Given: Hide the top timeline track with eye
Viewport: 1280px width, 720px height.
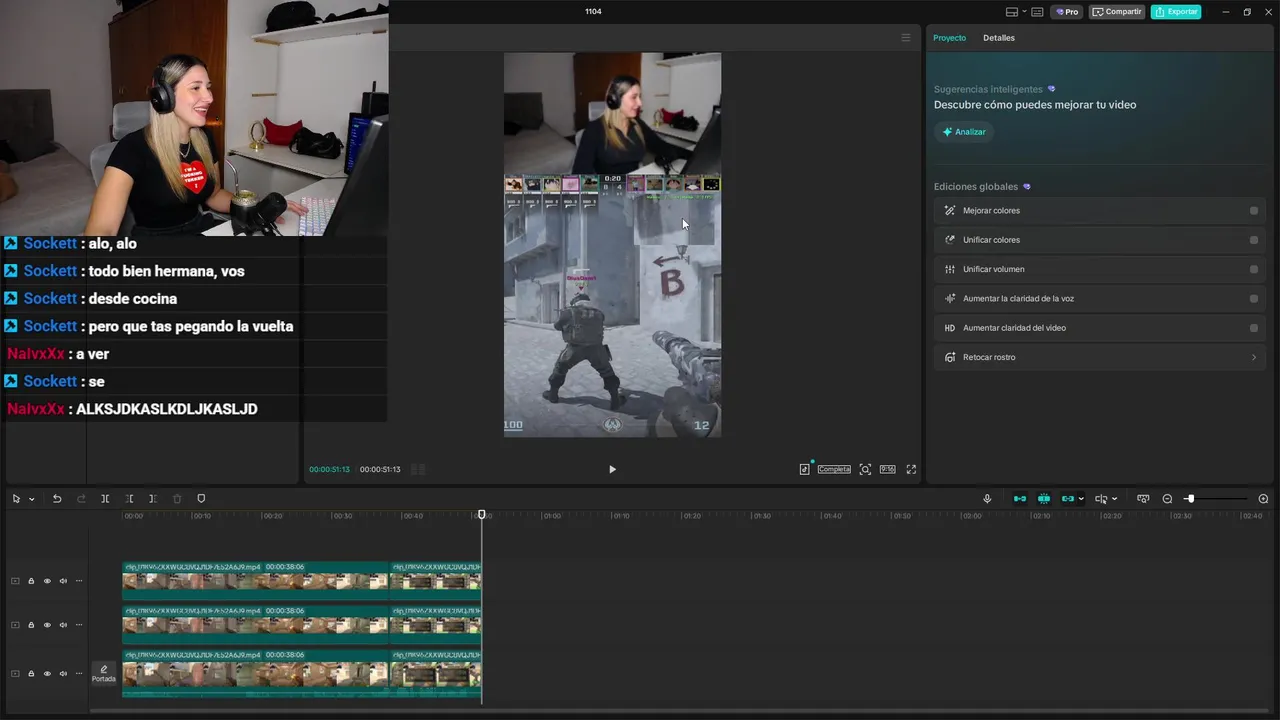Looking at the screenshot, I should tap(47, 581).
